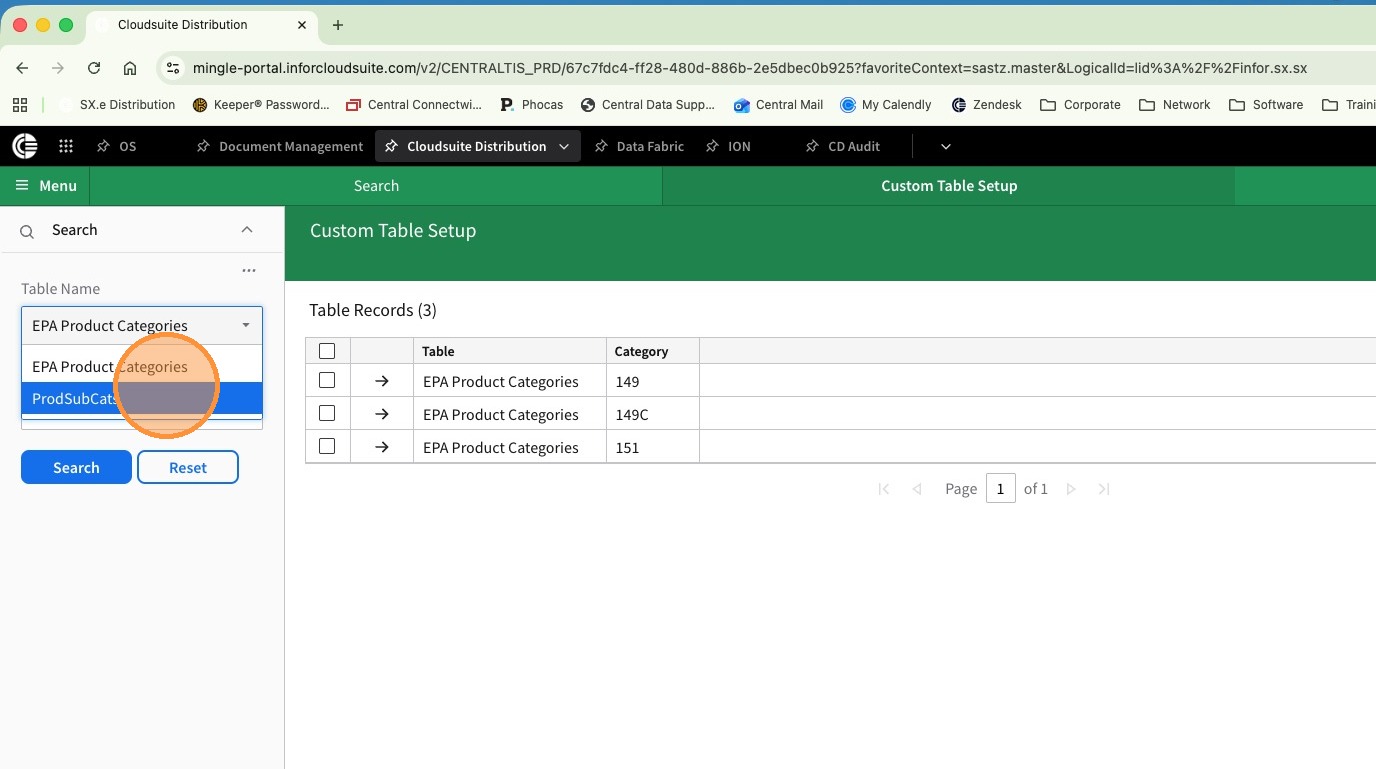Viewport: 1376px width, 769px height.
Task: Open the CD Audit app
Action: 842,146
